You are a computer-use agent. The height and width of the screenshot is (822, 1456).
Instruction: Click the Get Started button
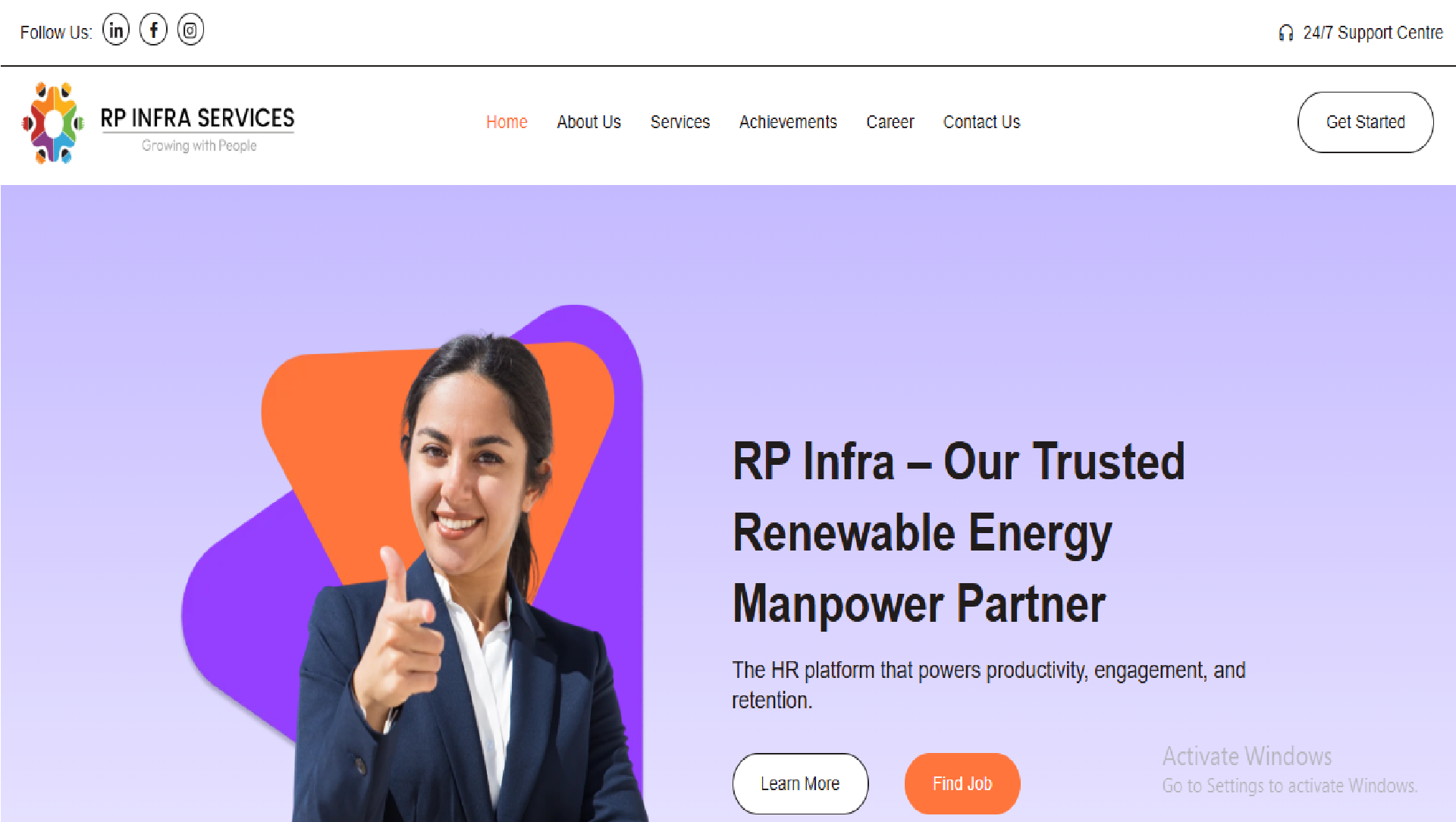(1365, 122)
